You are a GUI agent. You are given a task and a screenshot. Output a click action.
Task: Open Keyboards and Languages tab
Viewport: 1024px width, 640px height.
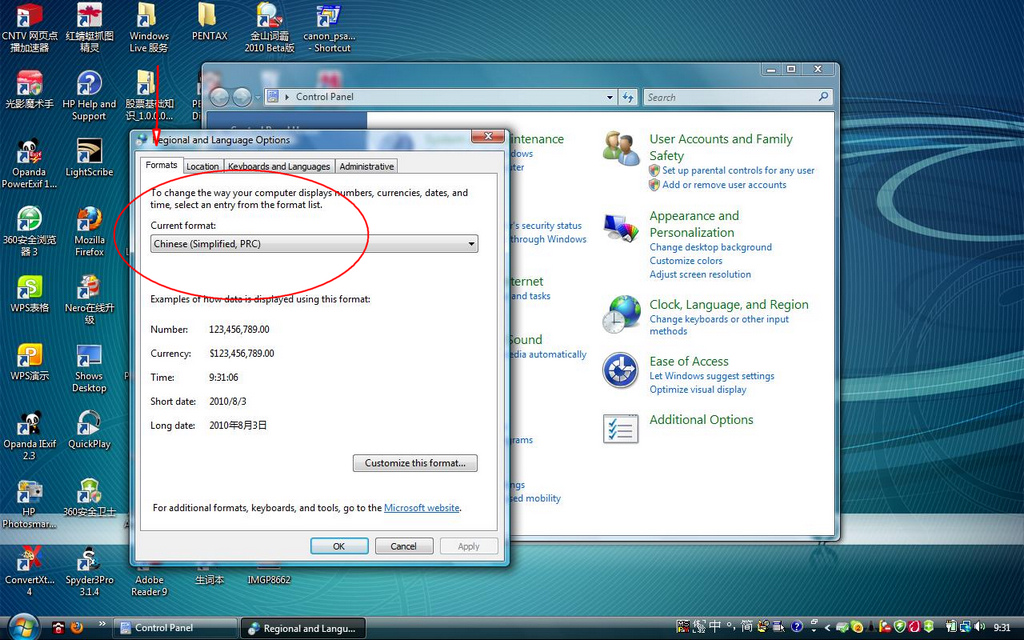click(x=279, y=167)
